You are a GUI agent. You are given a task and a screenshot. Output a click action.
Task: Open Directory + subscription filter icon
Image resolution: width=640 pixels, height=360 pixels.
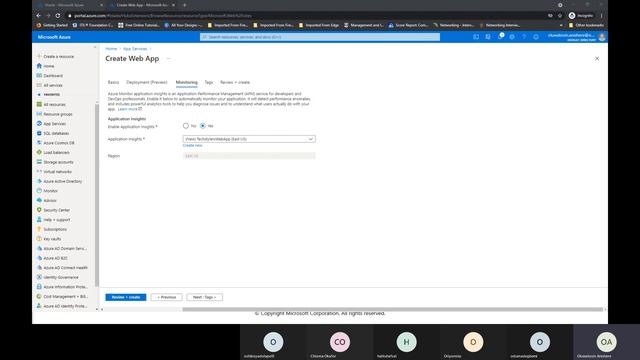(x=488, y=37)
